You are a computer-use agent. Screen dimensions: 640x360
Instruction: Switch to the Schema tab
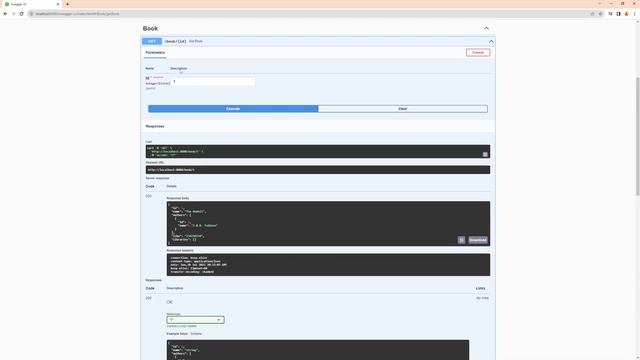pos(196,333)
